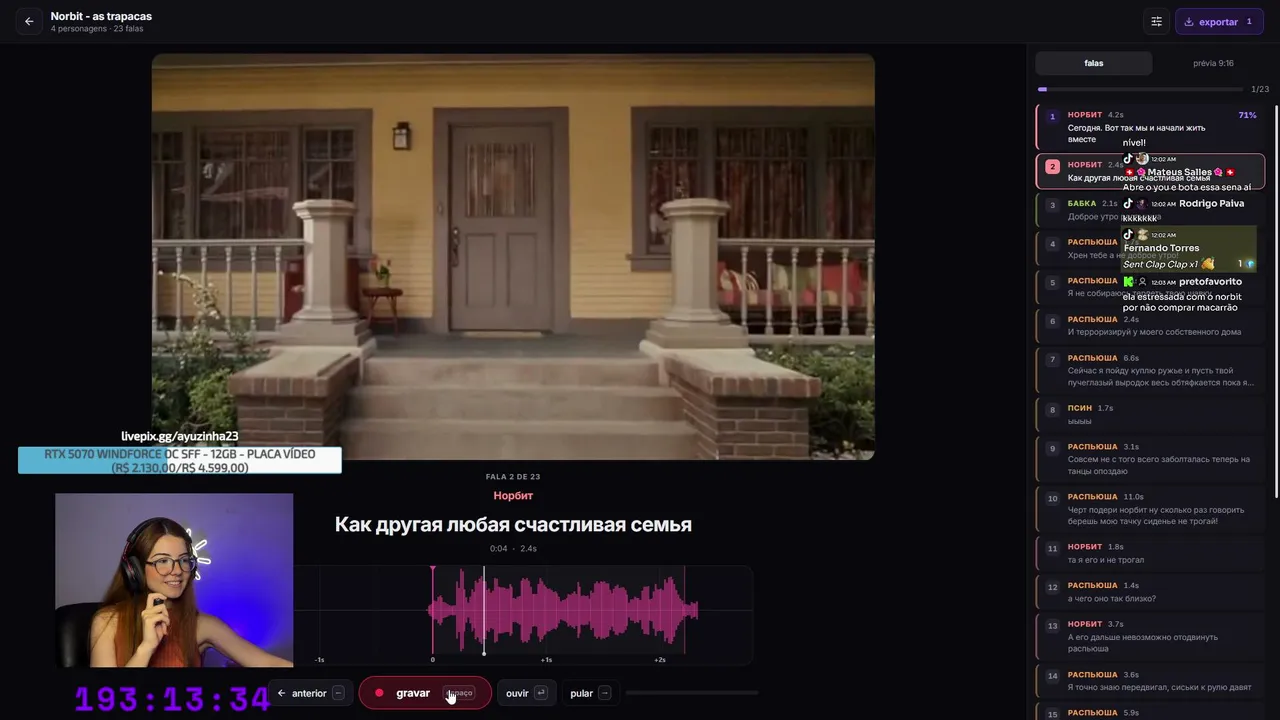
Task: Skip this line with the pular button
Action: click(x=590, y=693)
